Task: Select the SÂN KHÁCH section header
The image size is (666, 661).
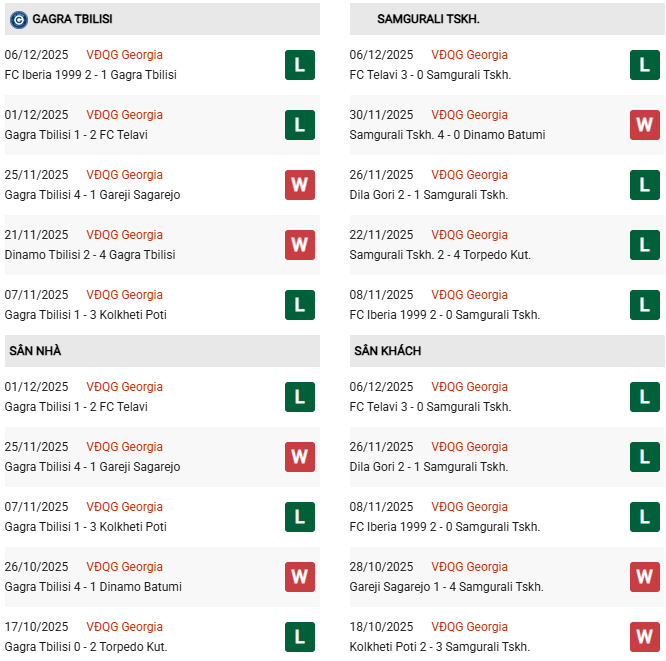Action: (x=387, y=351)
